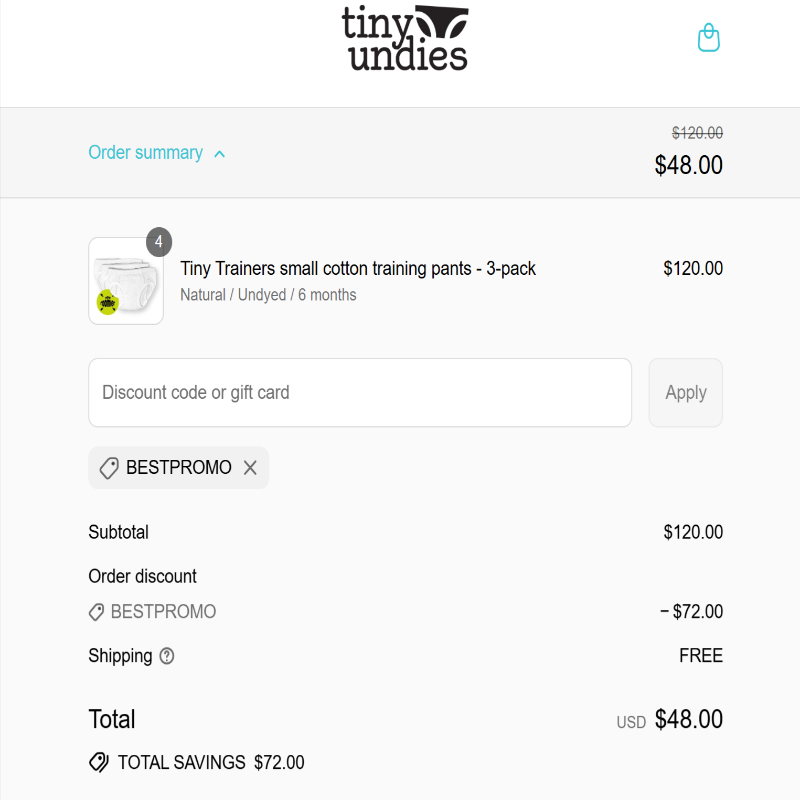
Task: Click the quantity badge showing 4
Action: tap(159, 242)
